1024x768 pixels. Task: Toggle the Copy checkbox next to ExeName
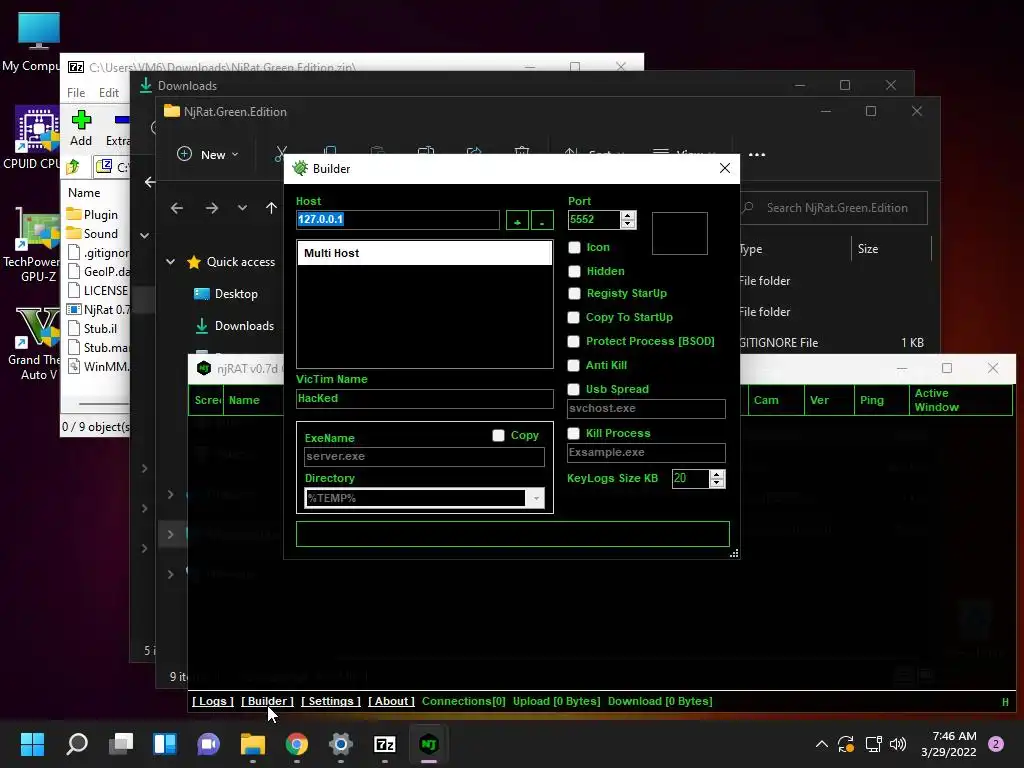pyautogui.click(x=498, y=435)
